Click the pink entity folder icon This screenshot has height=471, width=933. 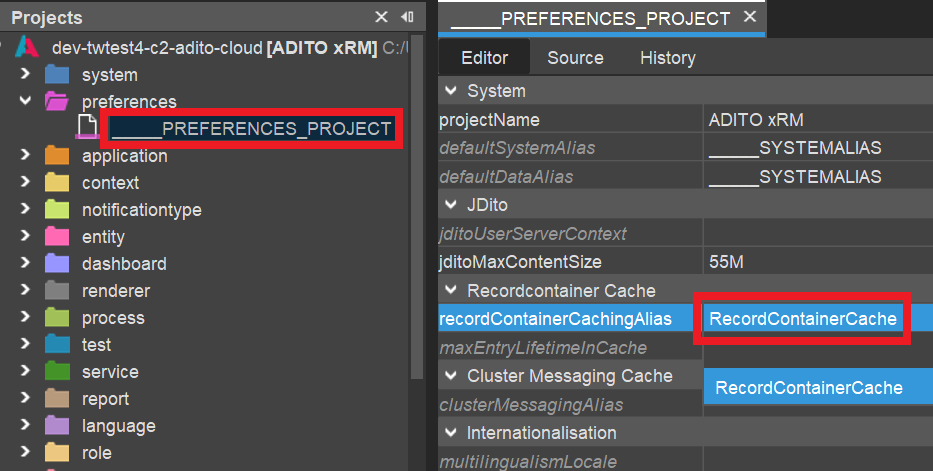click(x=57, y=237)
